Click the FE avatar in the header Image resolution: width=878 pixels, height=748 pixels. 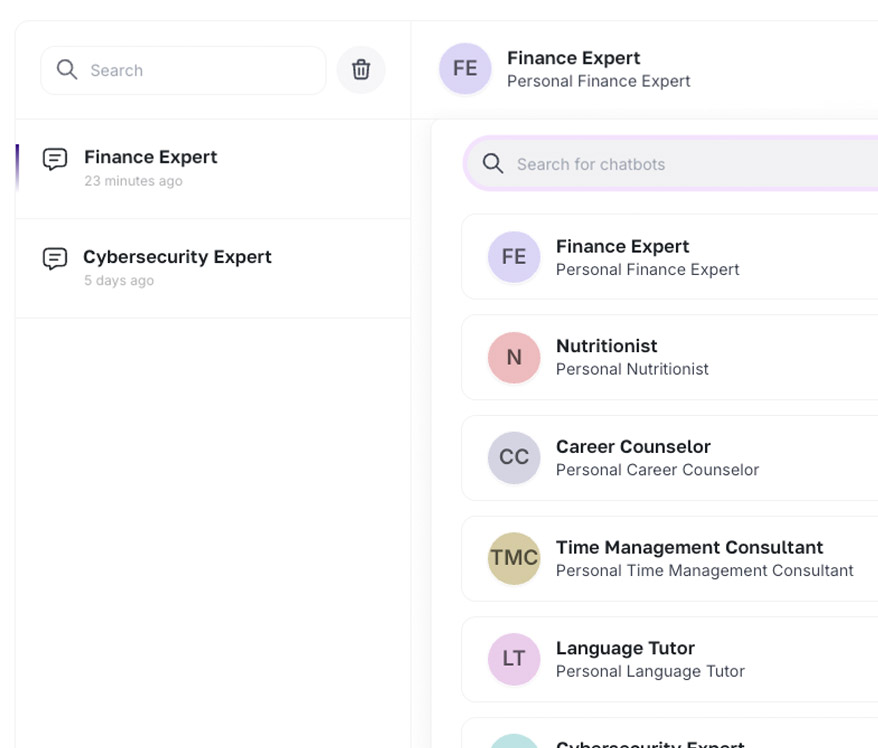[465, 69]
